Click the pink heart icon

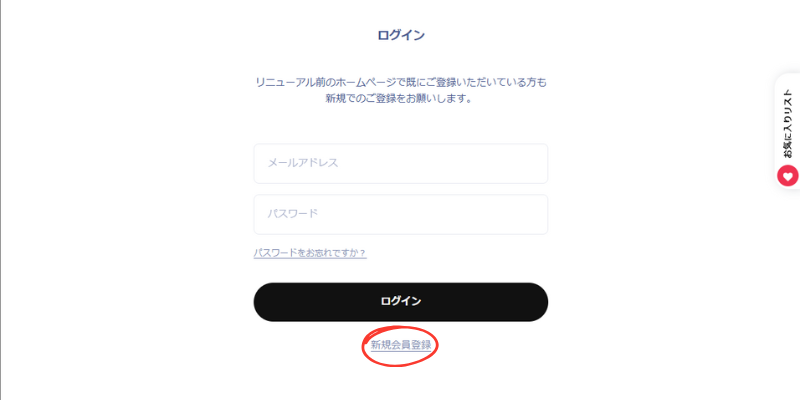coord(787,177)
